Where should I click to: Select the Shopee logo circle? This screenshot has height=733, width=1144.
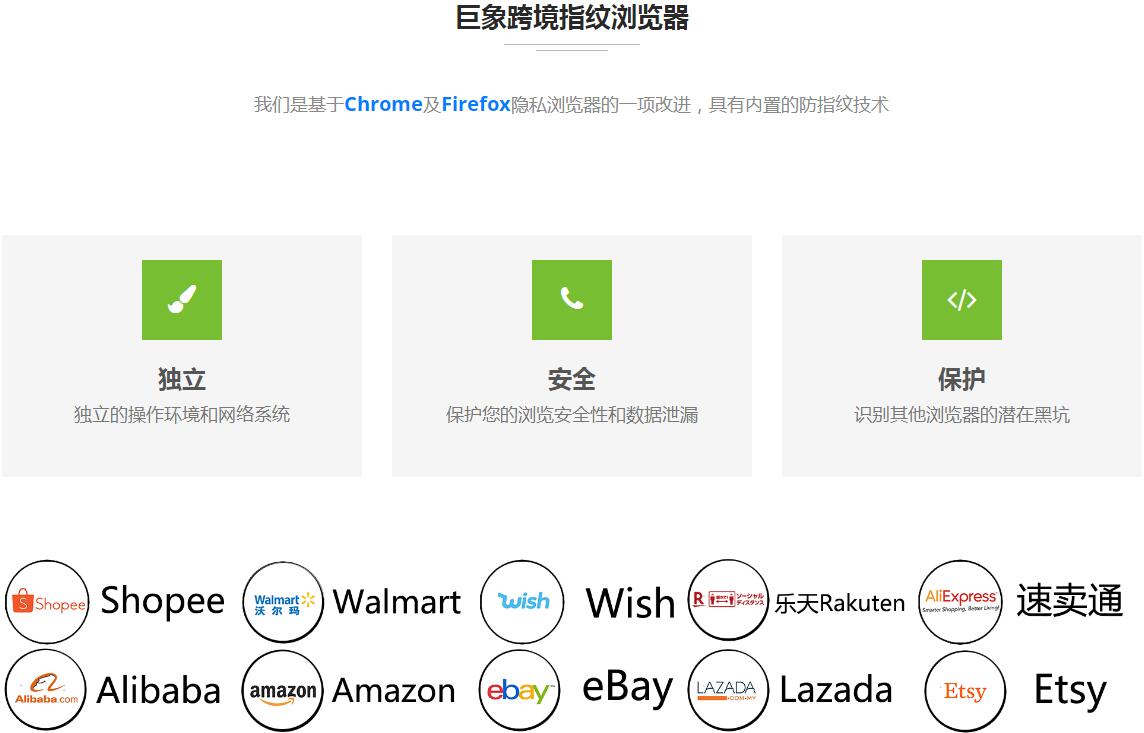click(x=47, y=602)
